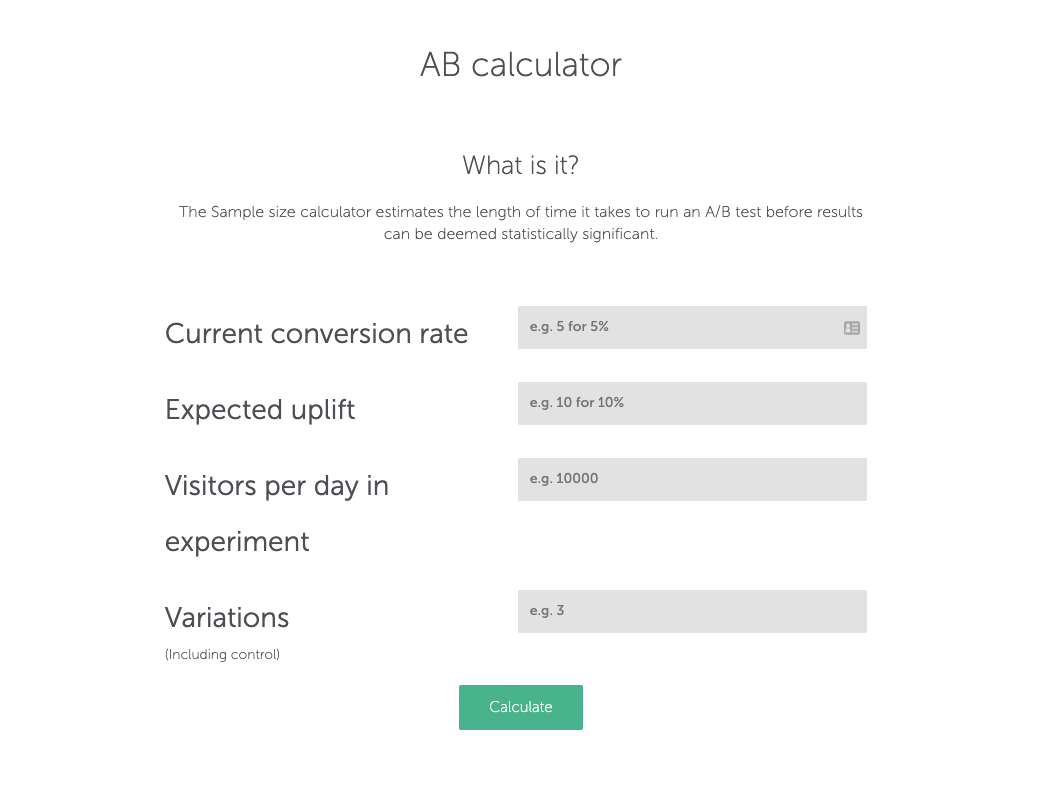Click the AB calculator page title

[x=520, y=64]
